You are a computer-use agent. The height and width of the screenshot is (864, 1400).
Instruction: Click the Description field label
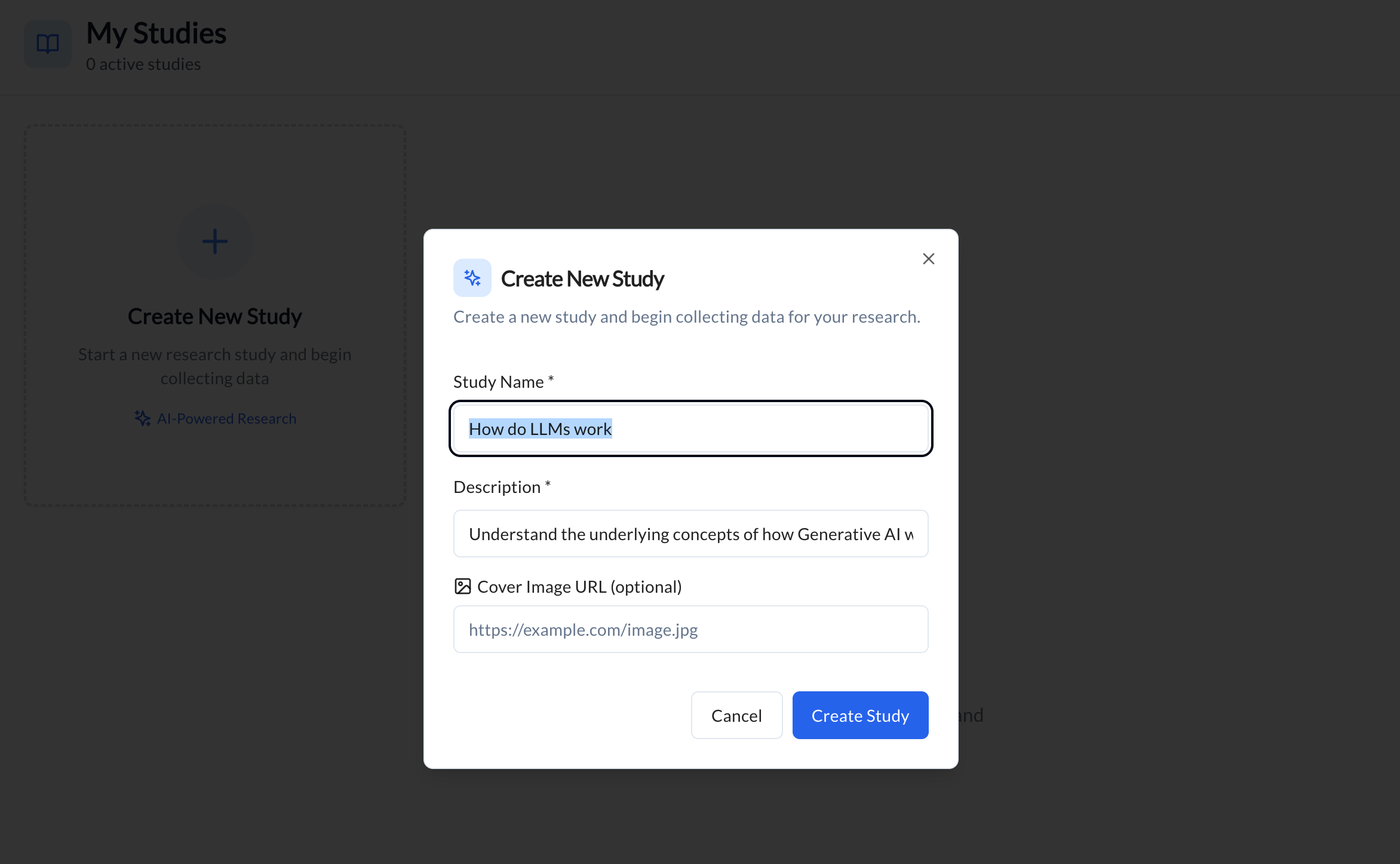coord(496,487)
